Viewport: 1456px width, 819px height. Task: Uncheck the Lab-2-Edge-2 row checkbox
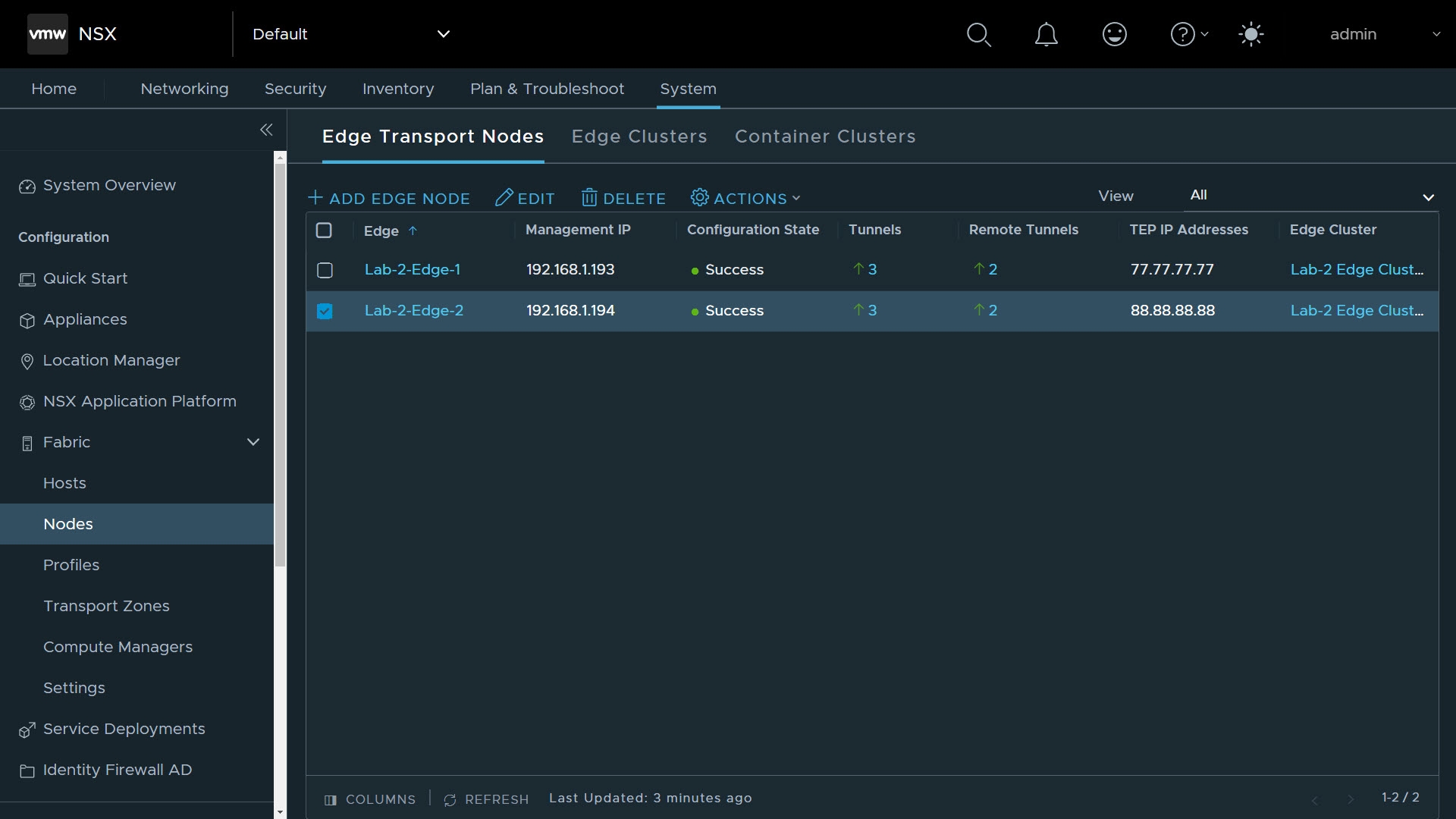[x=325, y=311]
